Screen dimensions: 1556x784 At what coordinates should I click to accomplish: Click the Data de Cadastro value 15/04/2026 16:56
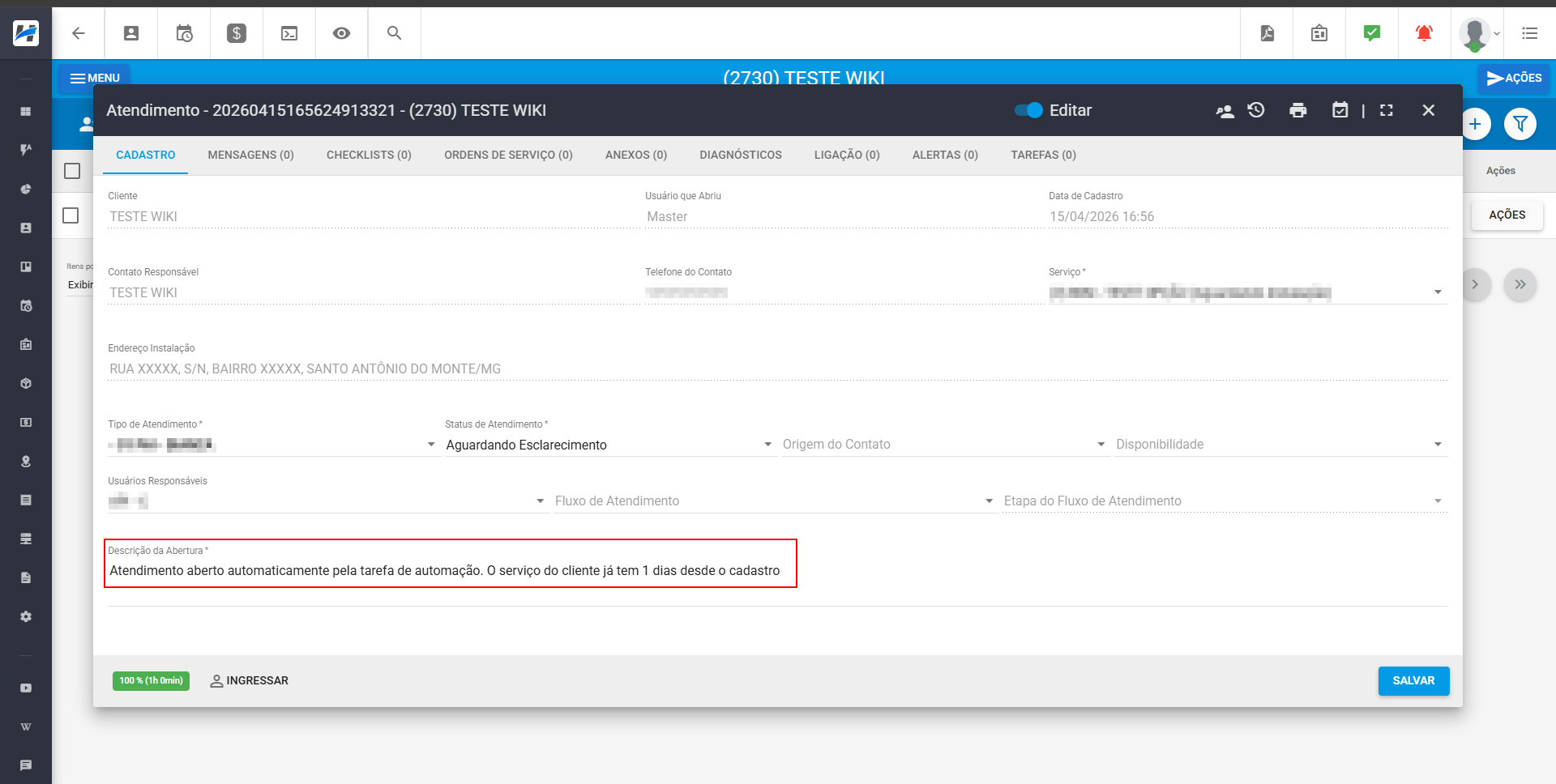click(1101, 217)
